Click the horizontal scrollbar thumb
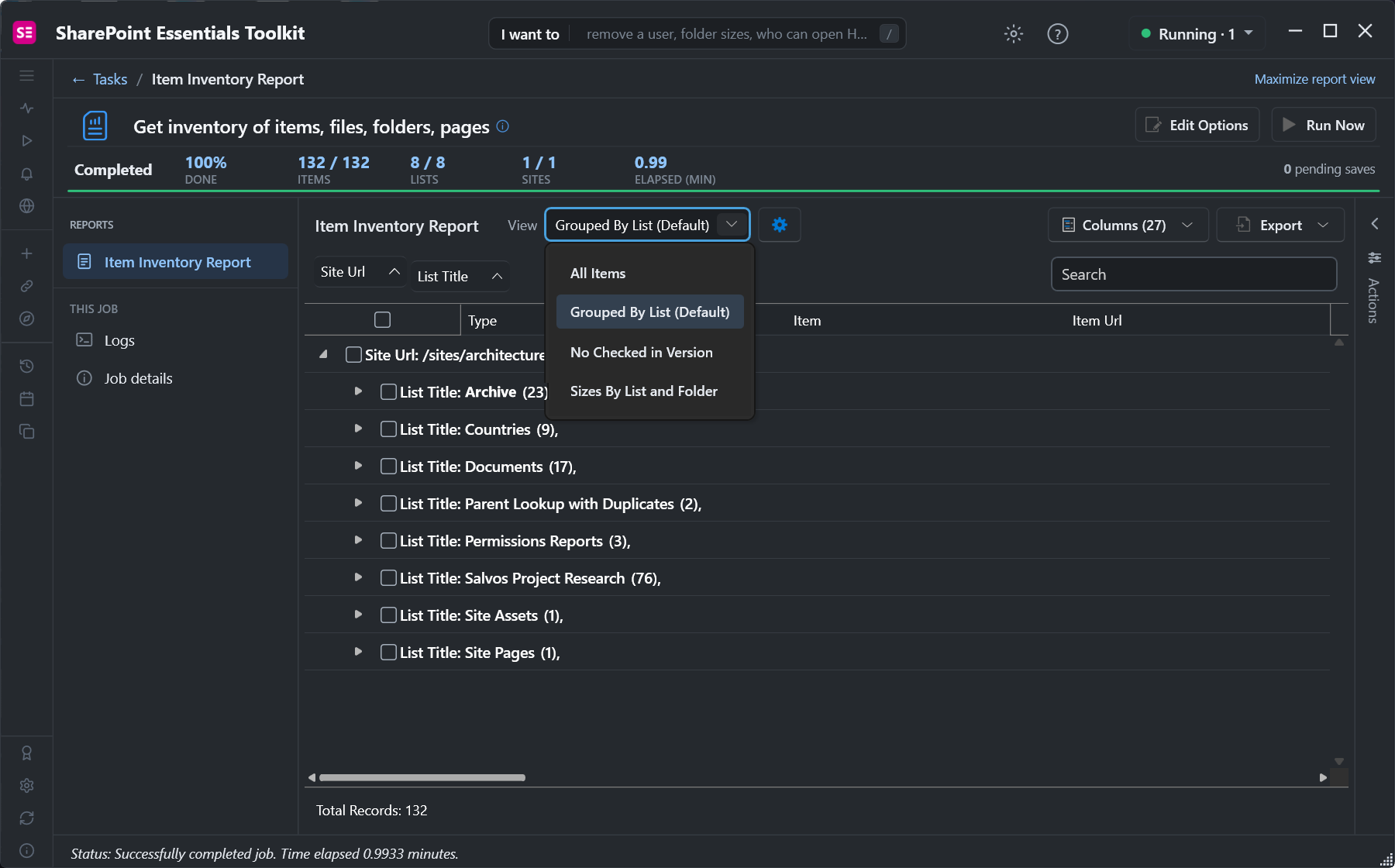 422,777
